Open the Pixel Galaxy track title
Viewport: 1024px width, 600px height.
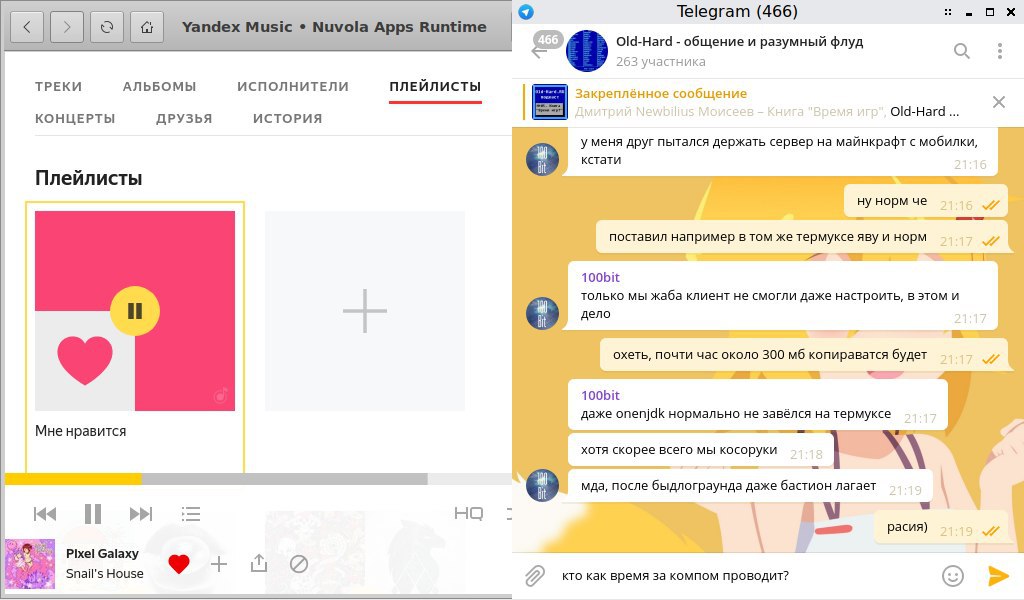pyautogui.click(x=103, y=554)
